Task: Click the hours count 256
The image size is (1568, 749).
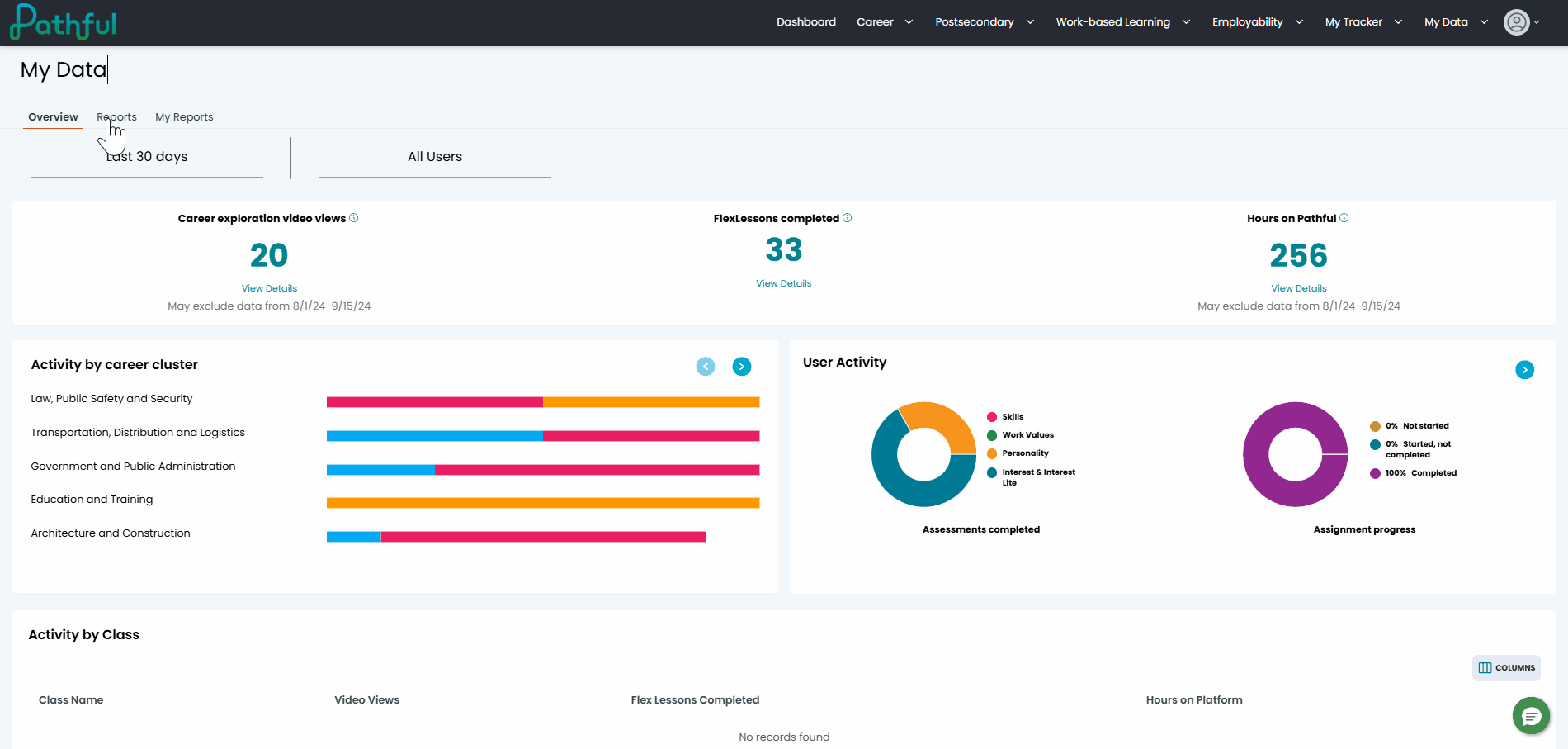Action: tap(1299, 255)
